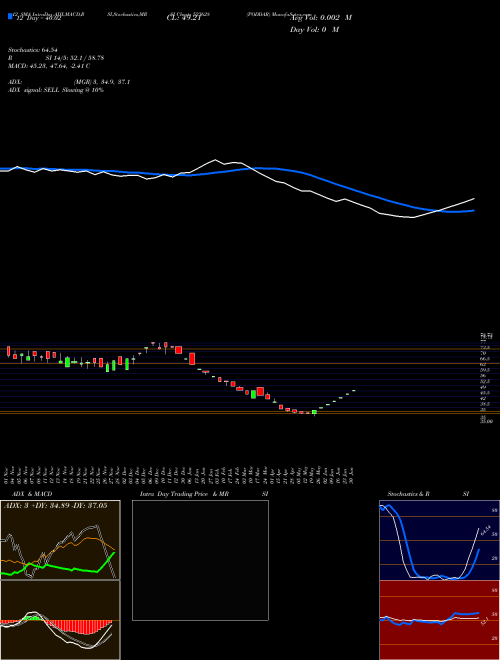Click the 'Day Vol: 0 M' readout
Image resolution: width=500 pixels, height=660 pixels.
[314, 29]
